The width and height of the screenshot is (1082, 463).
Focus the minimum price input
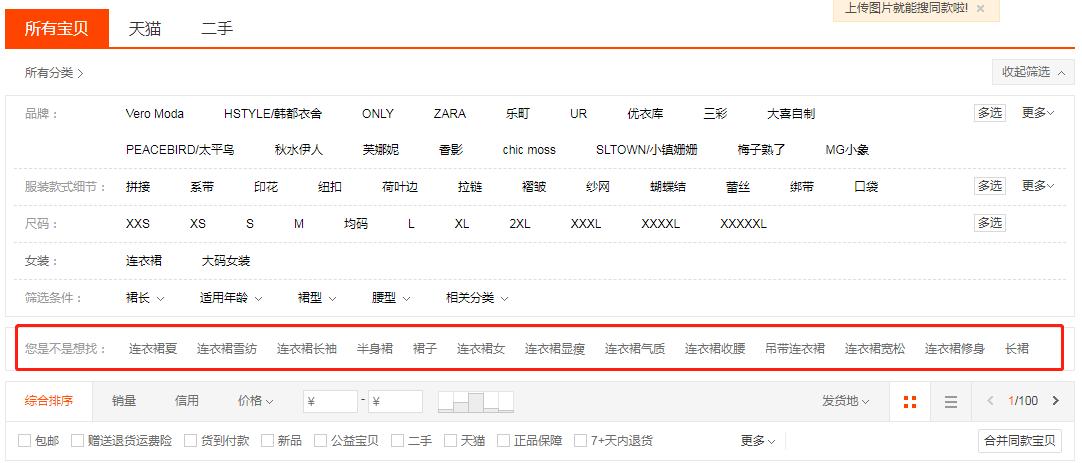pyautogui.click(x=330, y=402)
